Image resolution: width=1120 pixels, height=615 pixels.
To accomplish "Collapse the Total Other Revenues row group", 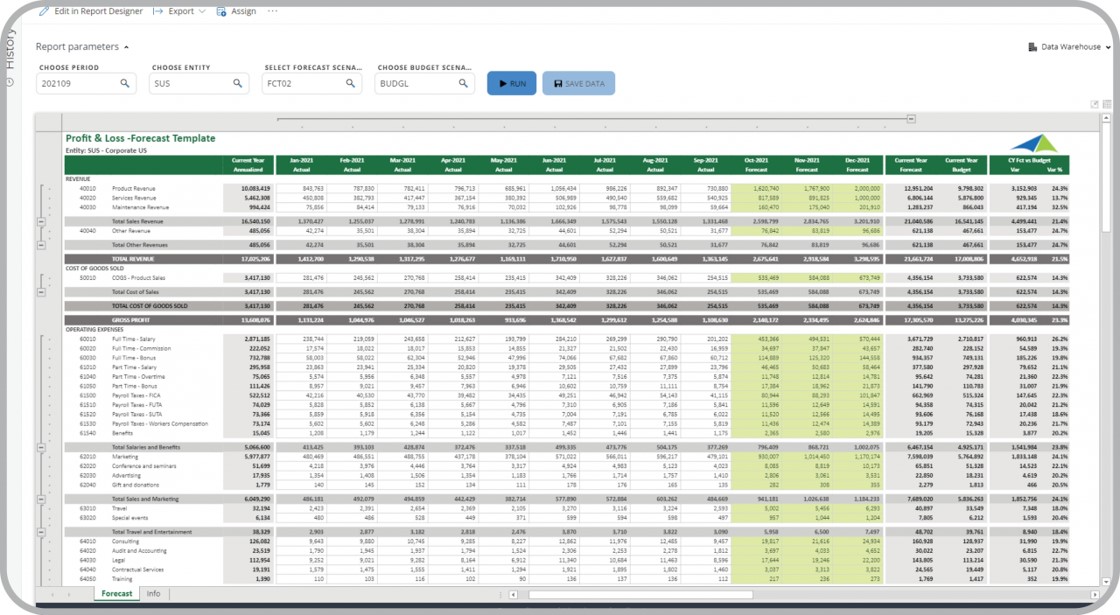I will click(x=41, y=244).
